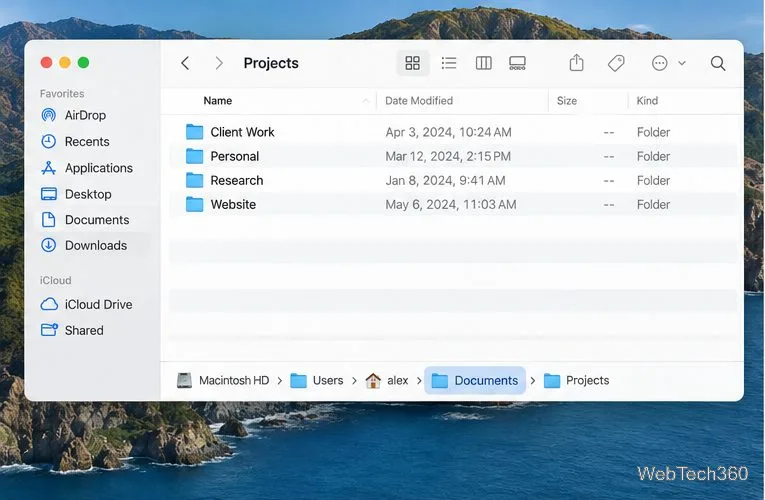Click the Applications icon in sidebar
The width and height of the screenshot is (765, 500).
tap(48, 168)
